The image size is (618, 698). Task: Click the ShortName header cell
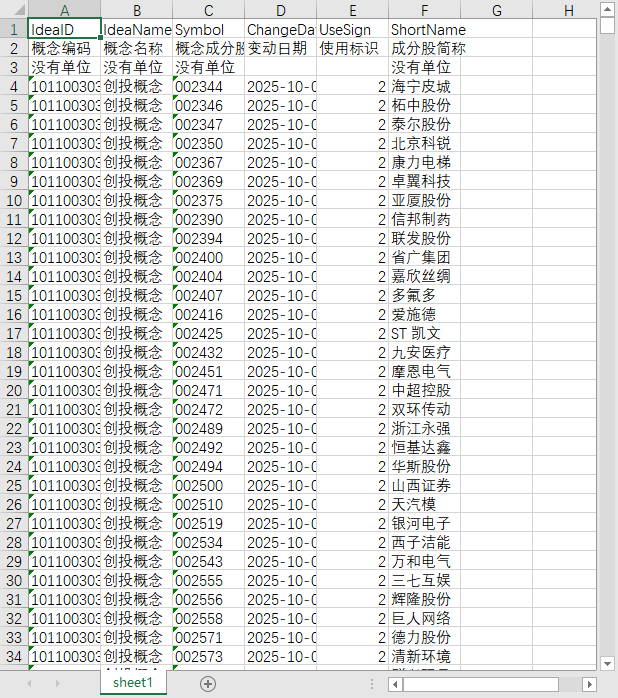point(424,29)
